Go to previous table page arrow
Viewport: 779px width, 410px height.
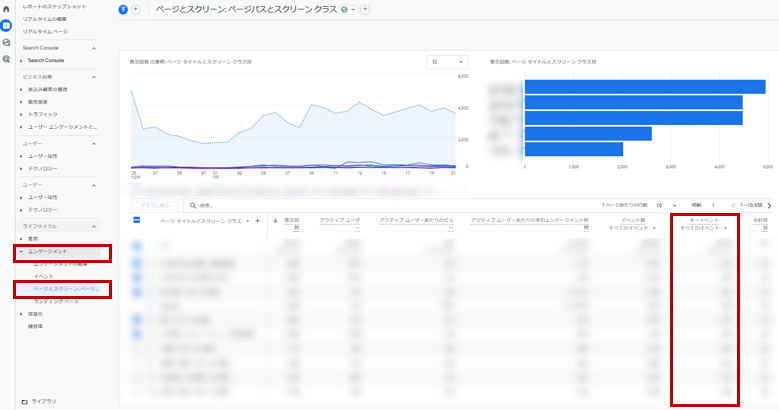pyautogui.click(x=733, y=205)
